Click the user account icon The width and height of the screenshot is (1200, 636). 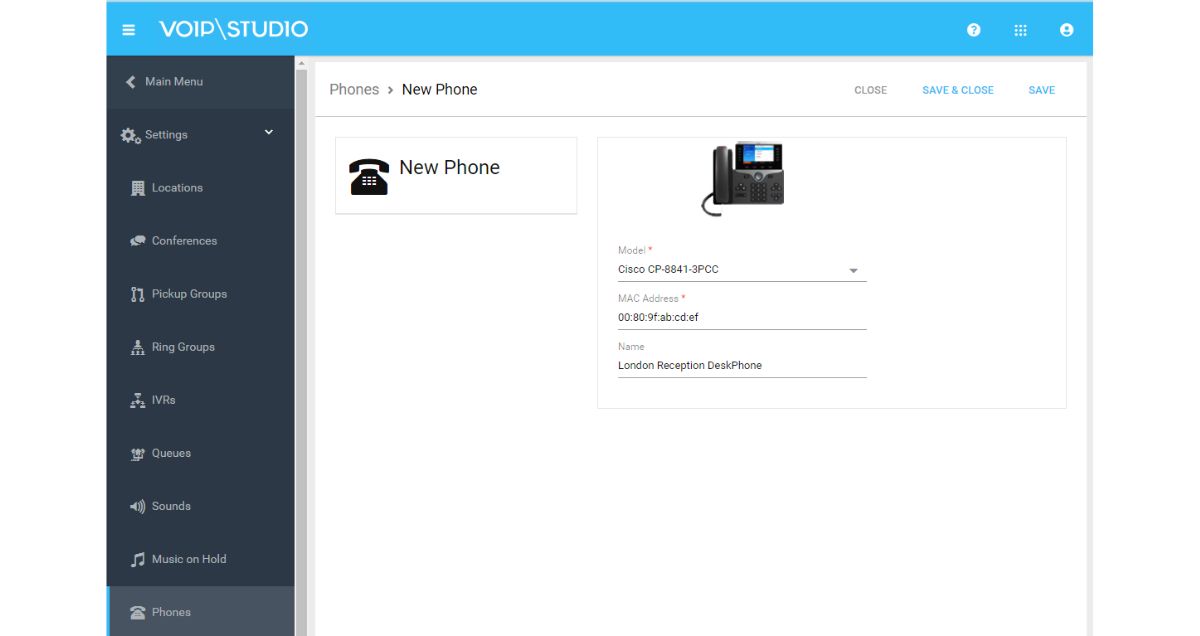pyautogui.click(x=1066, y=29)
